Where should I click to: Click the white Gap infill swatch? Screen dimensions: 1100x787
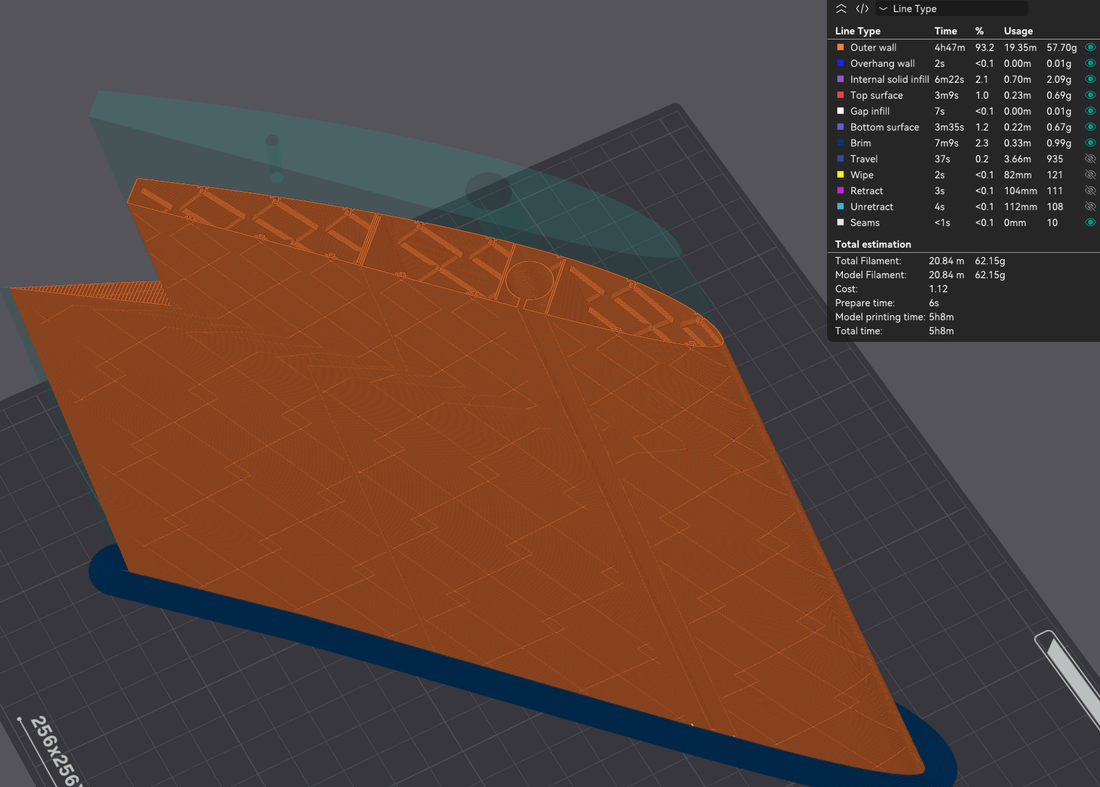[x=840, y=111]
